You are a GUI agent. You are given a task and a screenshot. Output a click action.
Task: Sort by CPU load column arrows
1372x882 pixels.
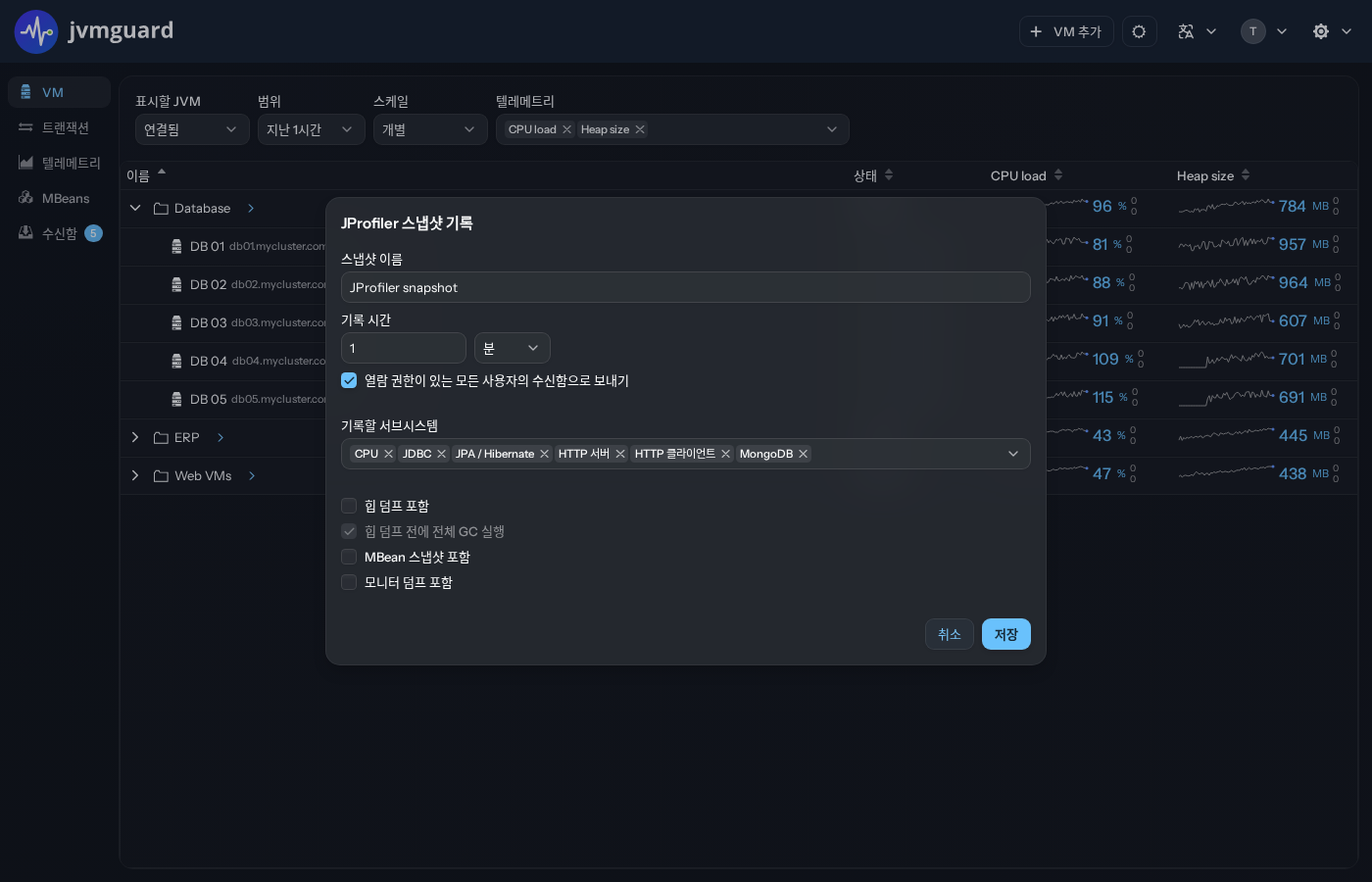pos(1058,175)
